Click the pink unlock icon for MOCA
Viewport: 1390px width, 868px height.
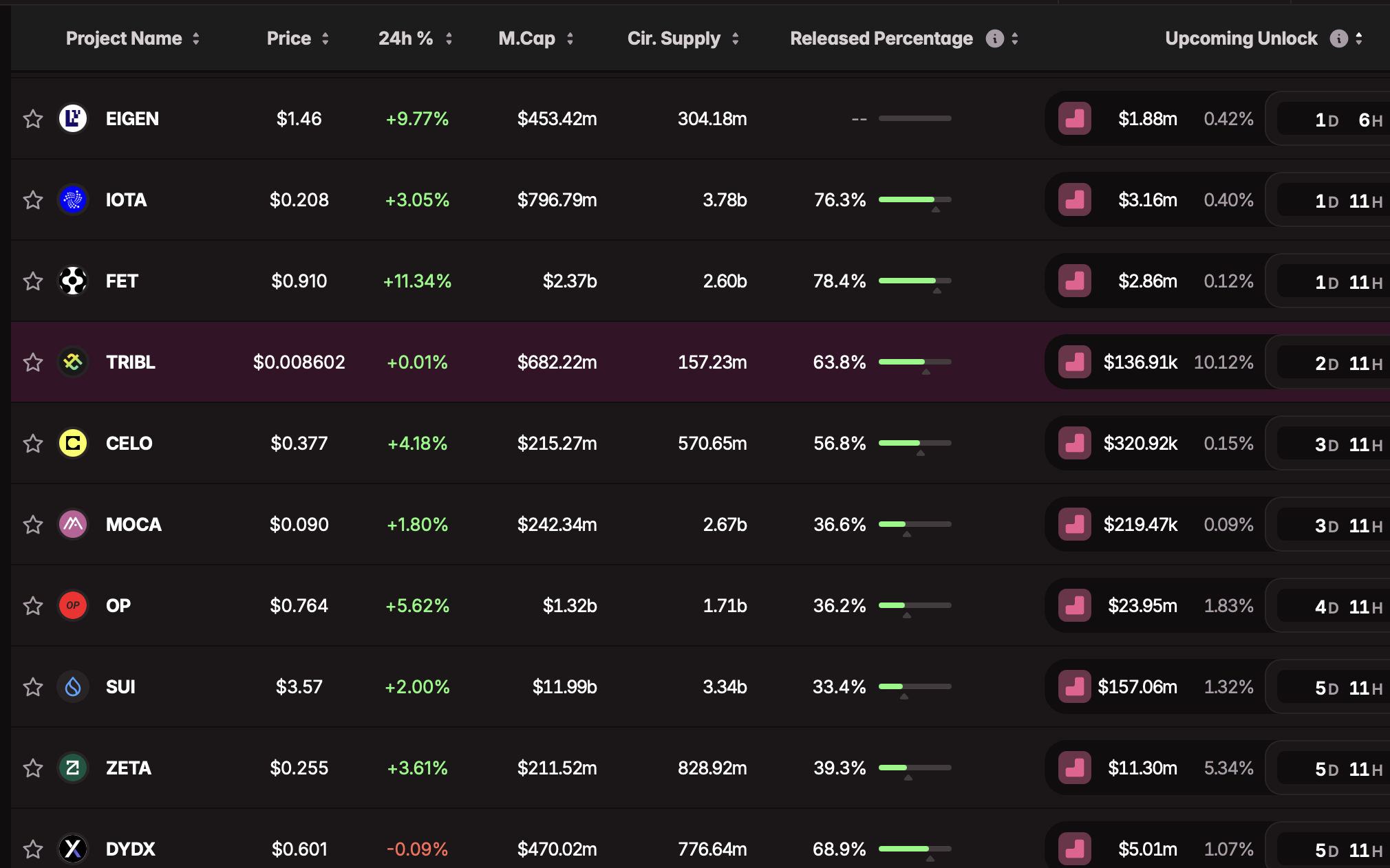click(1075, 524)
